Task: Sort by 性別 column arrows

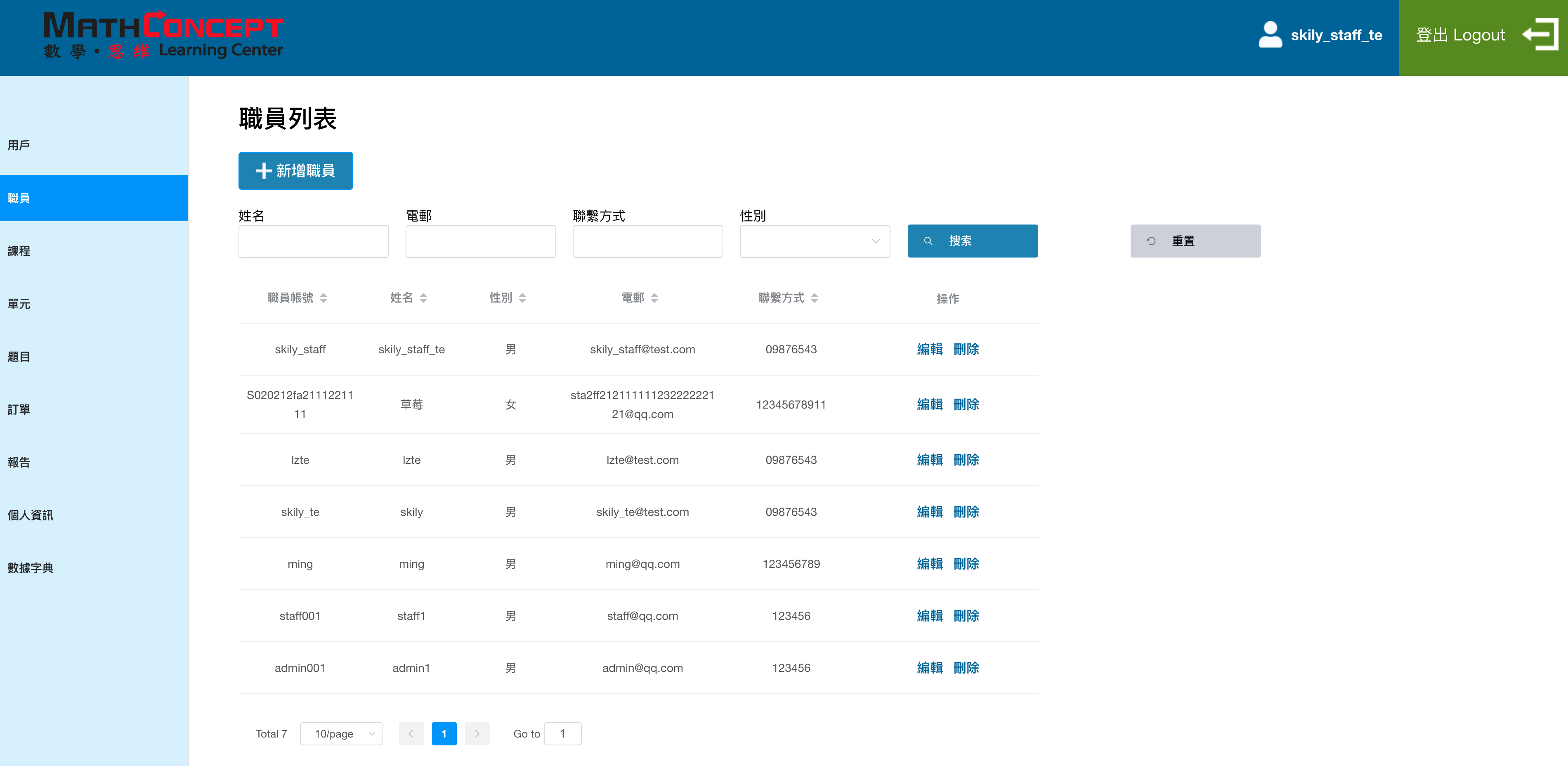Action: tap(522, 298)
